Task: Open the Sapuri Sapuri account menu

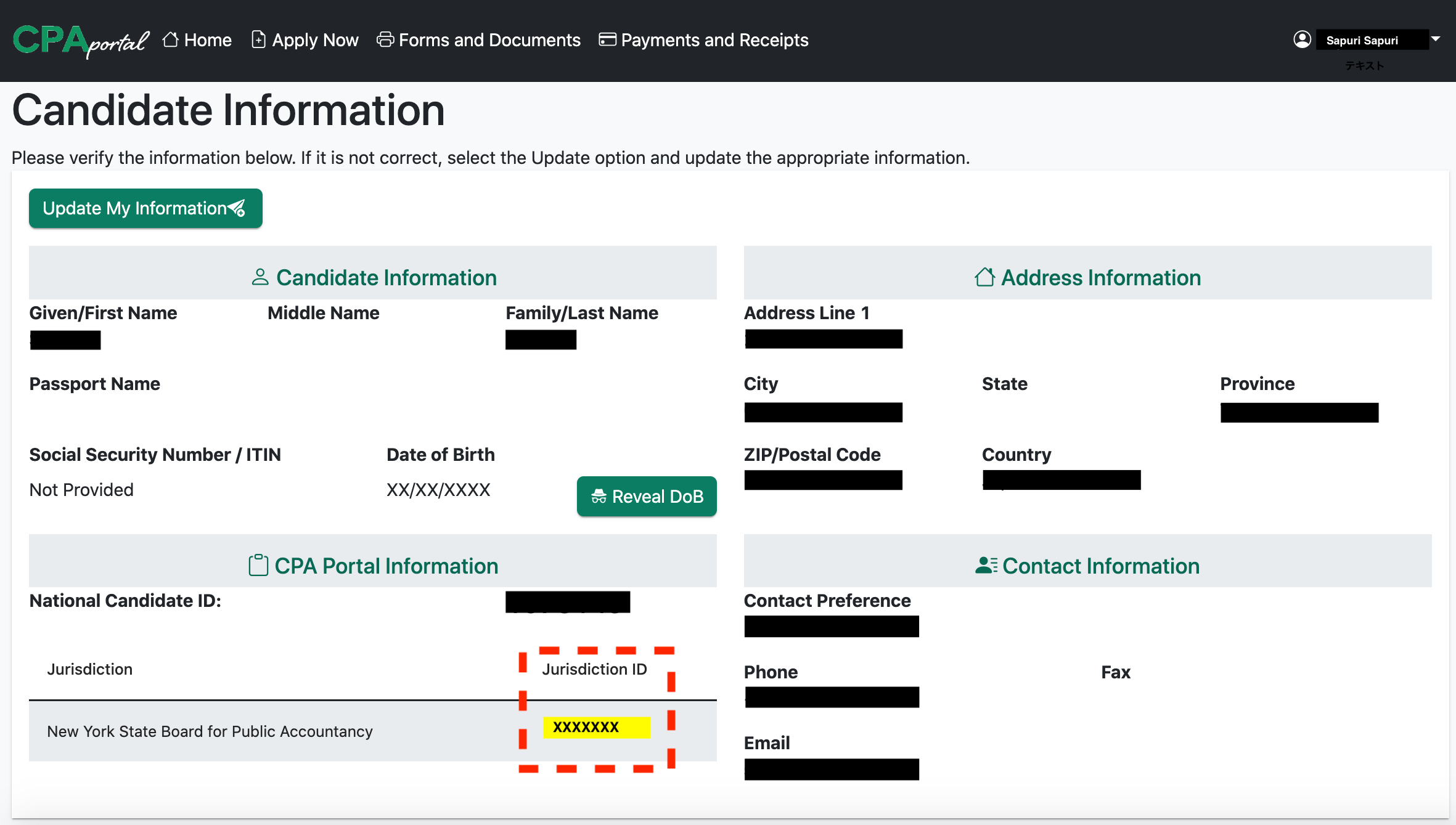Action: point(1362,41)
